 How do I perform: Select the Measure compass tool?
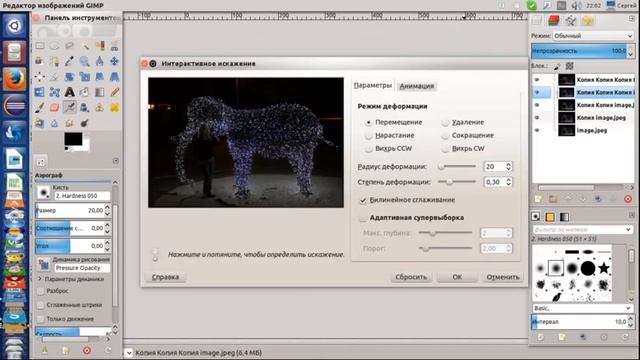click(x=100, y=61)
